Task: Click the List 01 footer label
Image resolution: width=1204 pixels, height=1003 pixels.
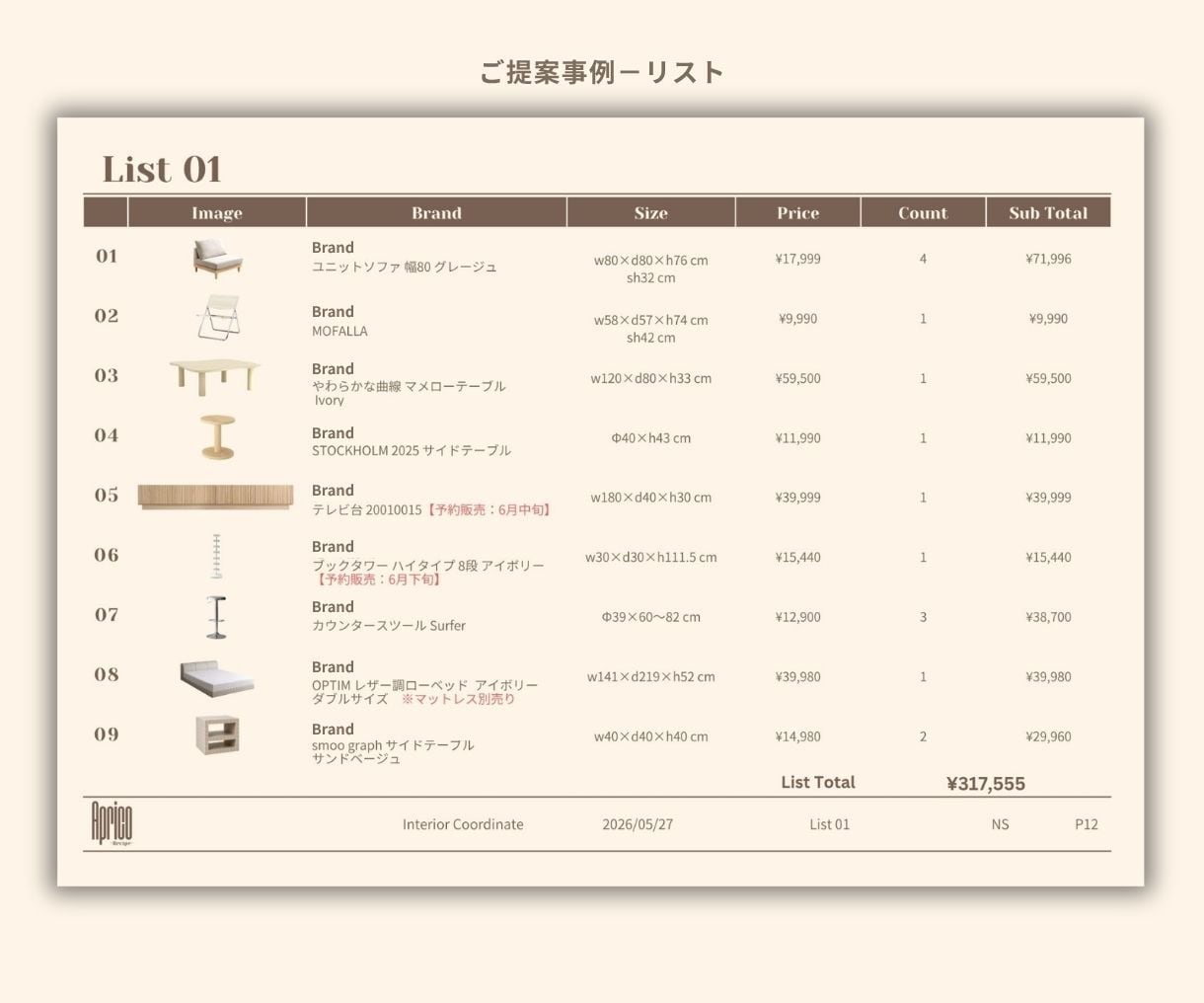Action: click(x=829, y=824)
